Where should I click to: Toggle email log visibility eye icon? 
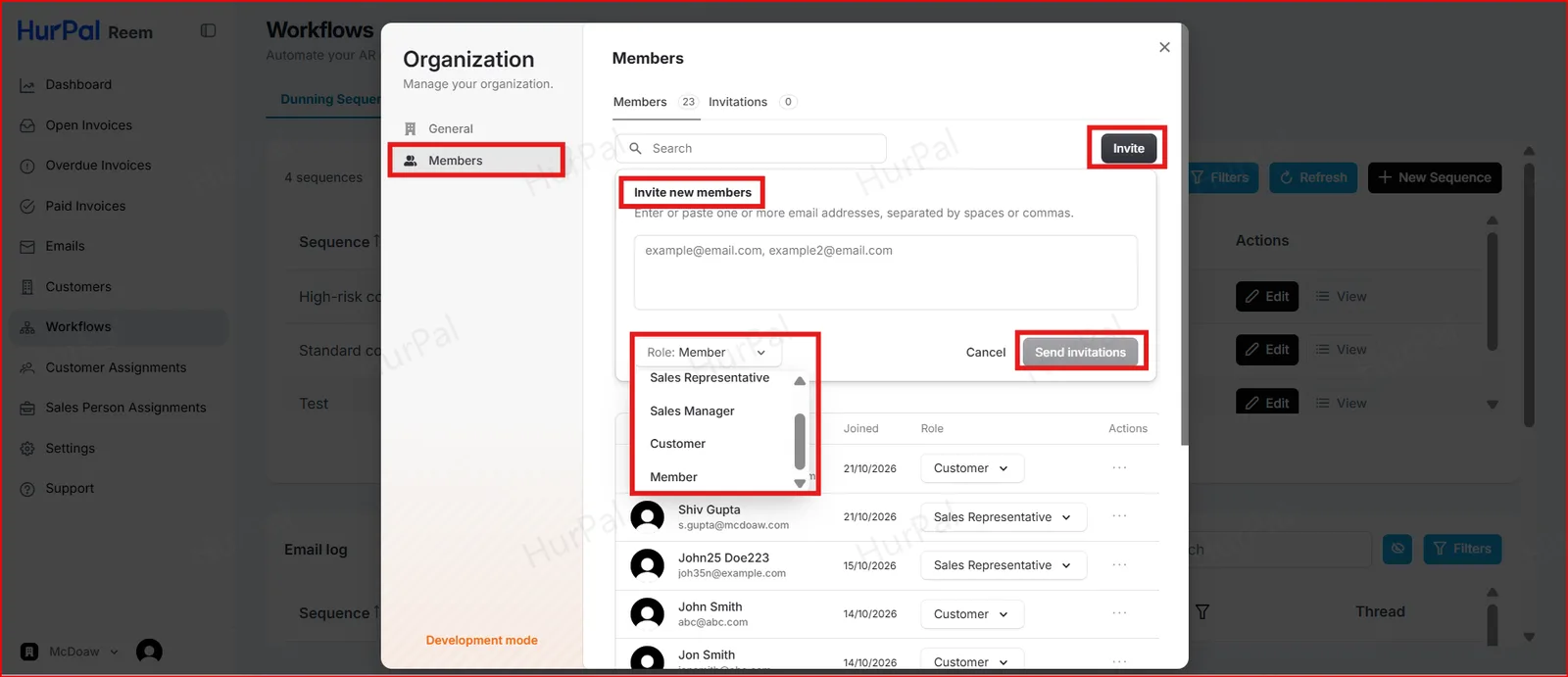coord(1397,549)
